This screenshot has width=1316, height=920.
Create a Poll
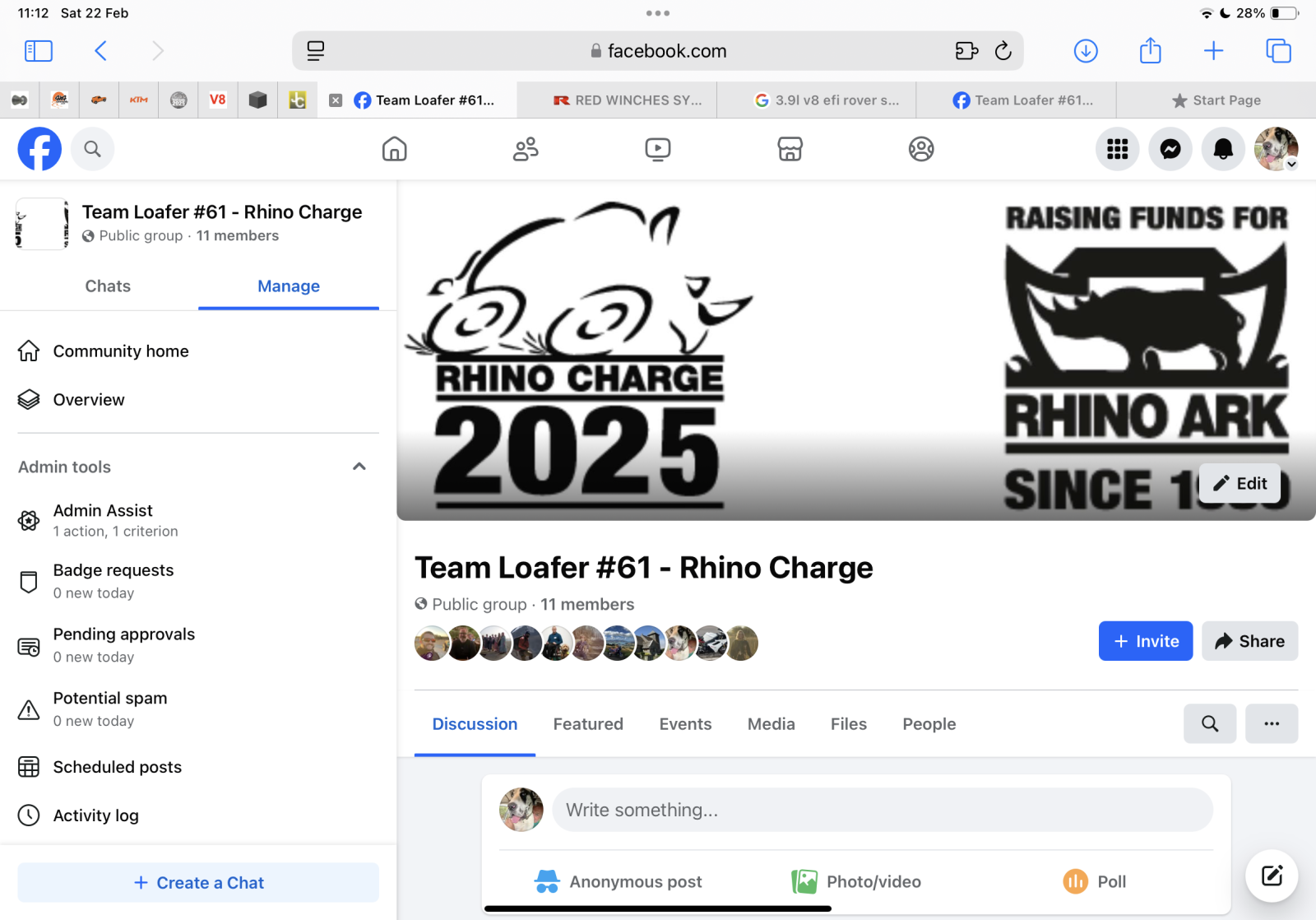1095,882
